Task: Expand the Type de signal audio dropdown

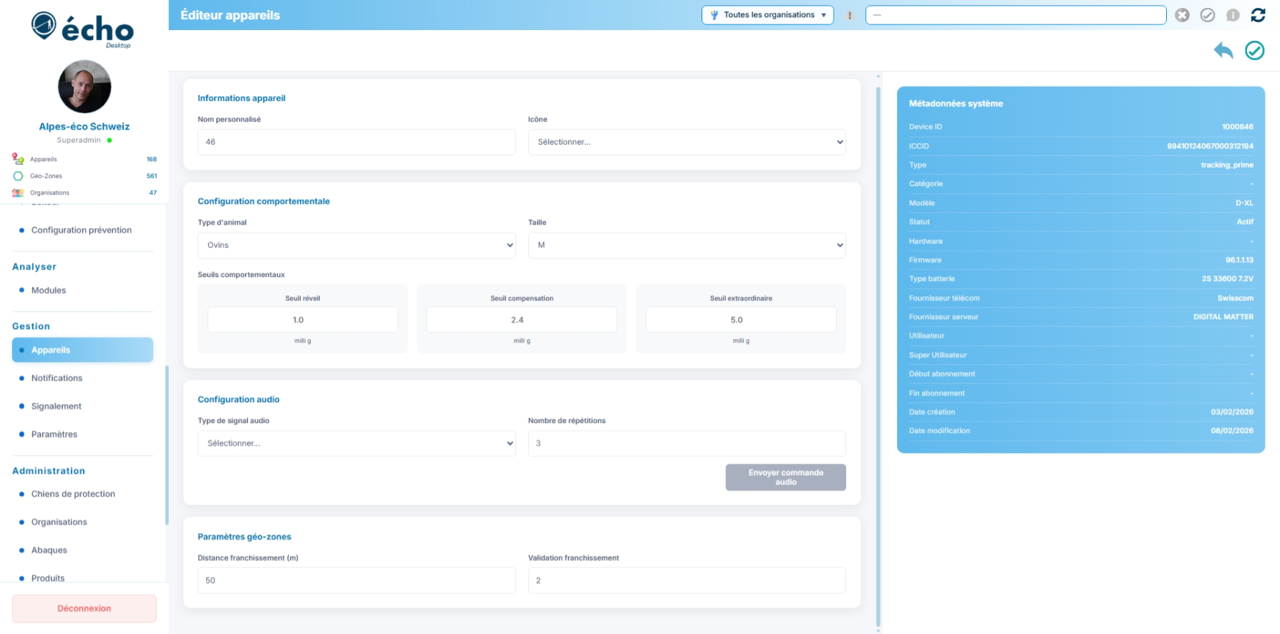Action: [x=356, y=443]
